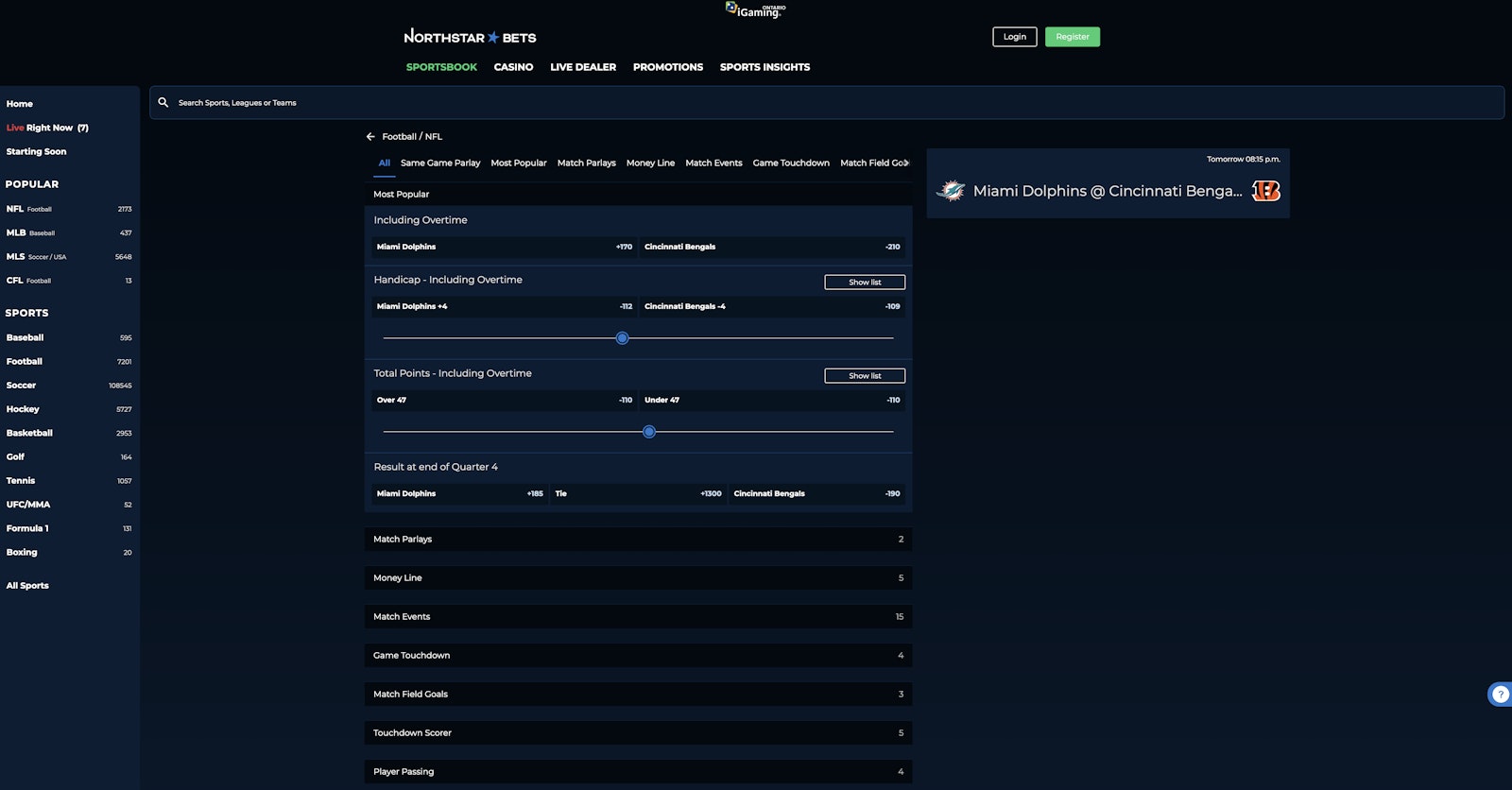Select the Same Game Parlay tab
1512x790 pixels.
click(x=440, y=163)
